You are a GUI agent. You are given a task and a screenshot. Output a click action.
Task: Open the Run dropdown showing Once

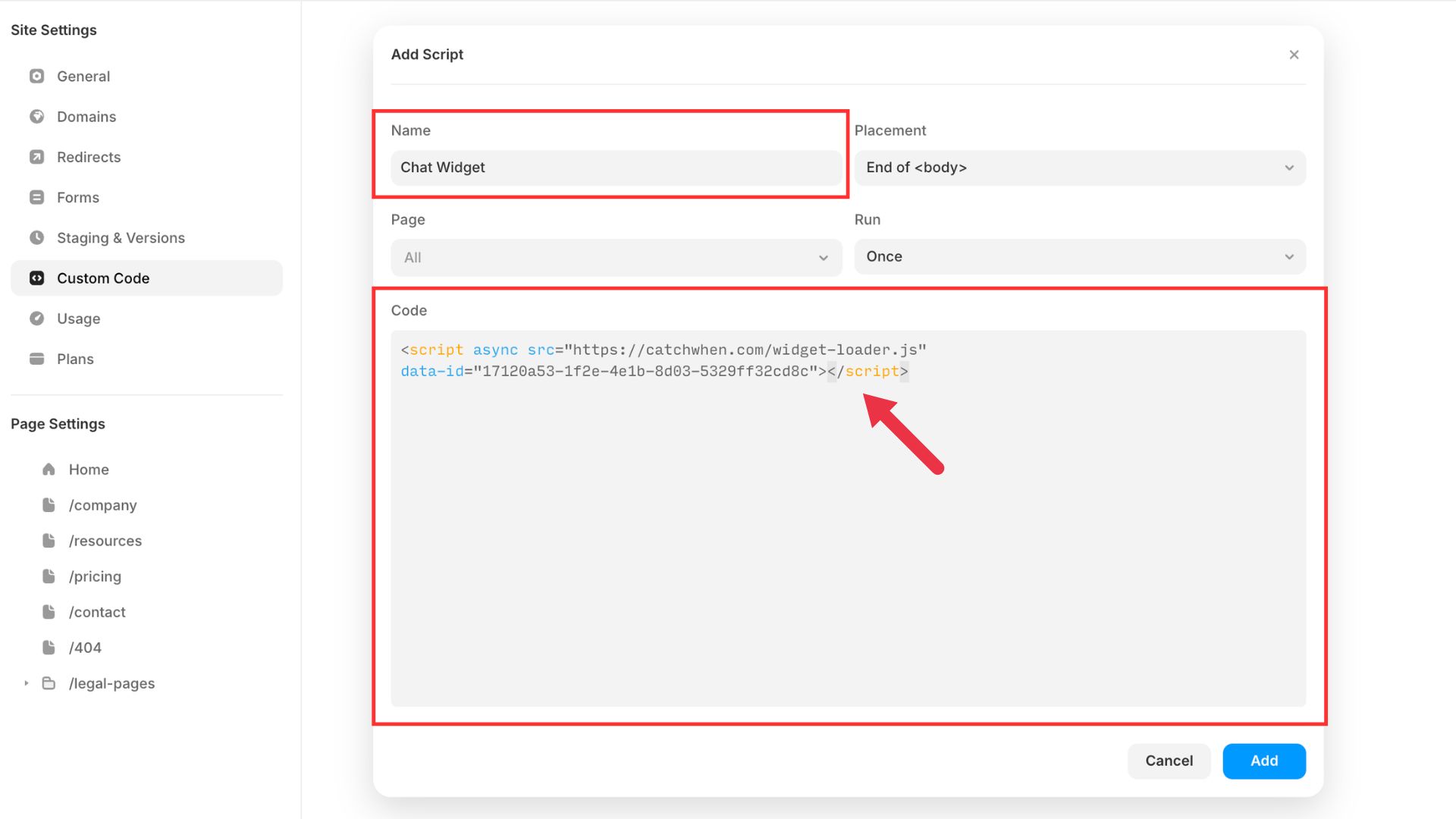click(x=1080, y=257)
